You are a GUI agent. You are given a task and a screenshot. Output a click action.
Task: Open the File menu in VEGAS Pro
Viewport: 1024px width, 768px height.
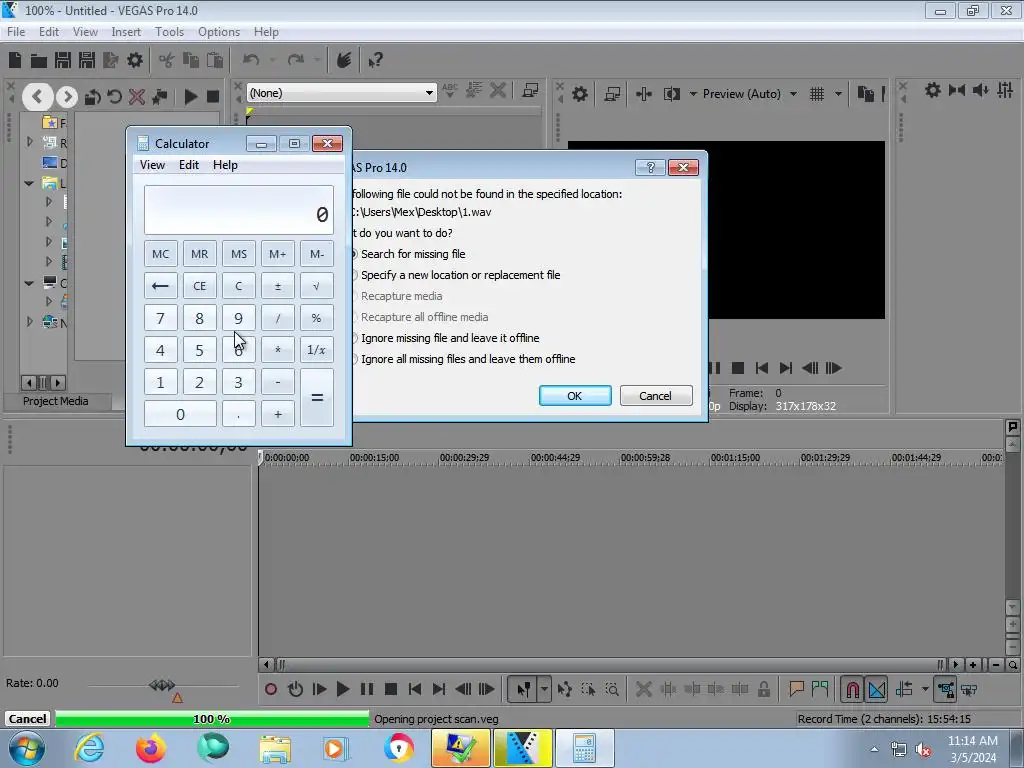(x=16, y=31)
